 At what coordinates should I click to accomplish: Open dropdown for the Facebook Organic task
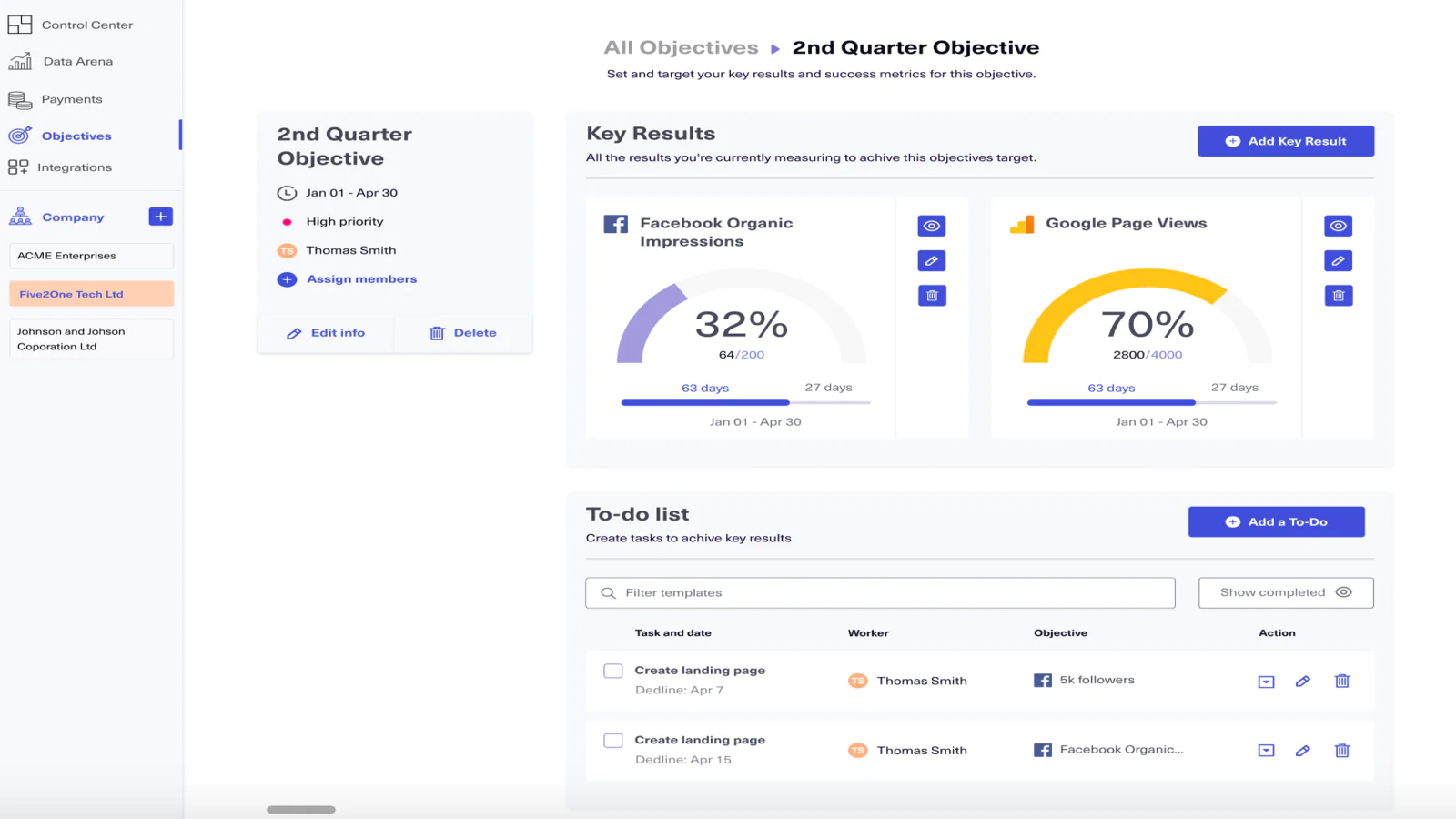point(1266,751)
